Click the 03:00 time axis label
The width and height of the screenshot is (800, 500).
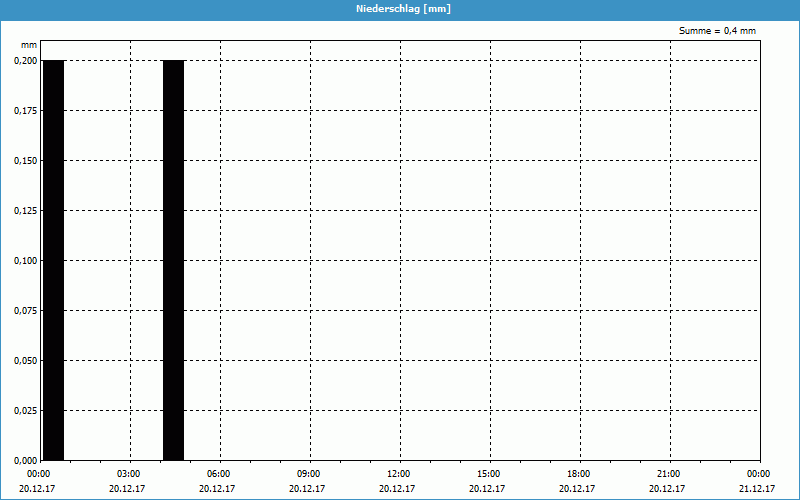coord(129,474)
